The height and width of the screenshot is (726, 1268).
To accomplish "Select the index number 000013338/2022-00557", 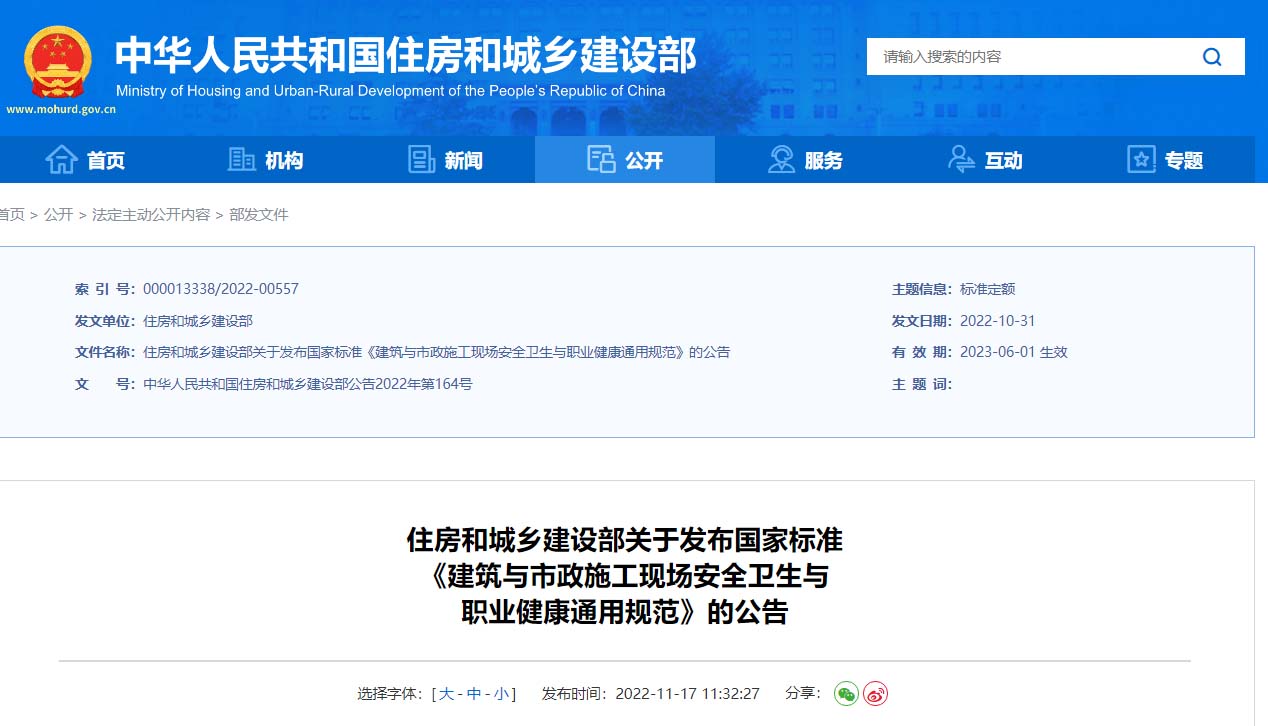I will [x=221, y=289].
